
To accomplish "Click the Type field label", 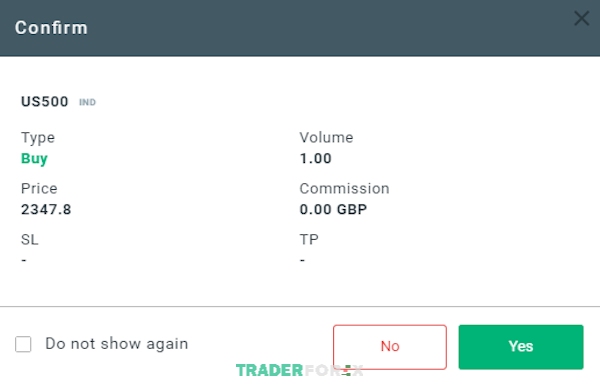I will 38,138.
